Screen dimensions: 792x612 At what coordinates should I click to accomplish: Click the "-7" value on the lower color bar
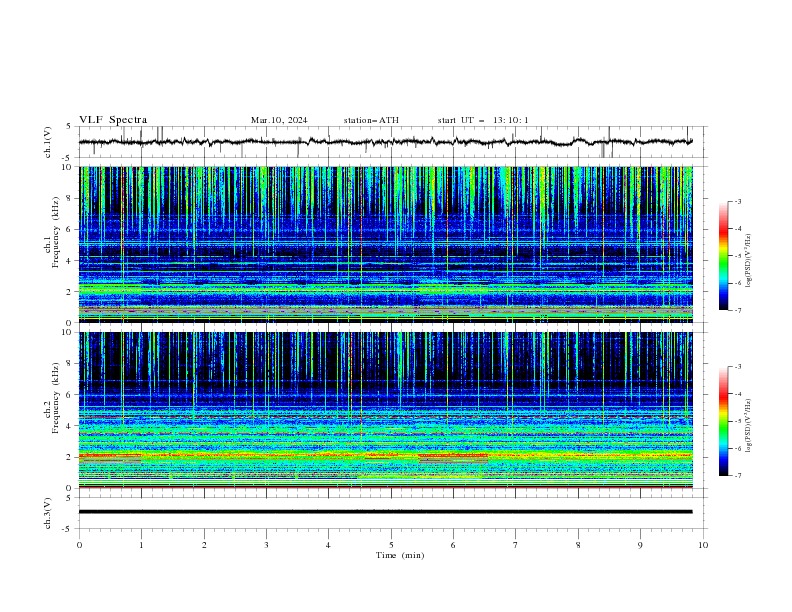point(738,476)
